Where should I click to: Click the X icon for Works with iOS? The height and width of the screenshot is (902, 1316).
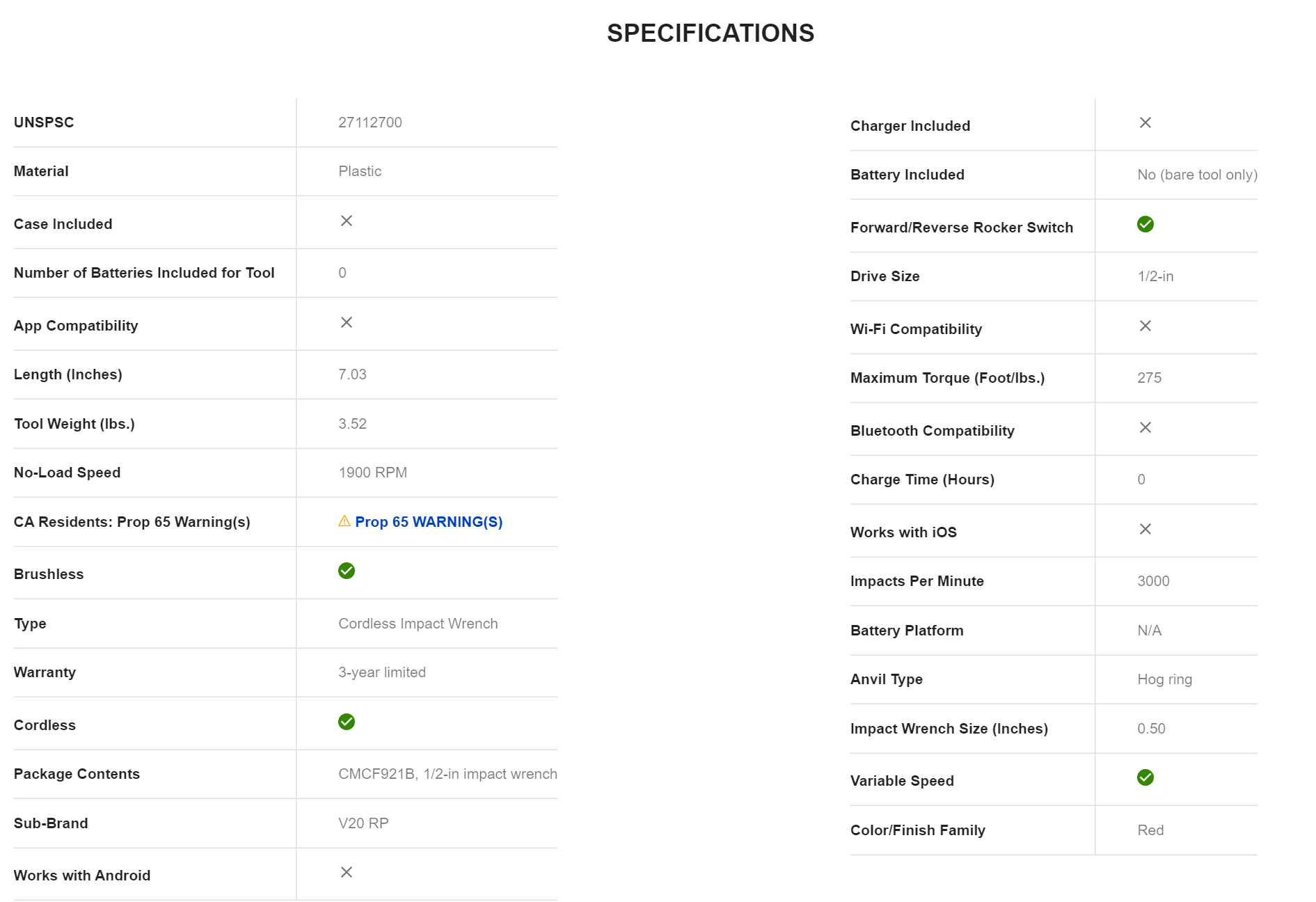click(x=1145, y=529)
